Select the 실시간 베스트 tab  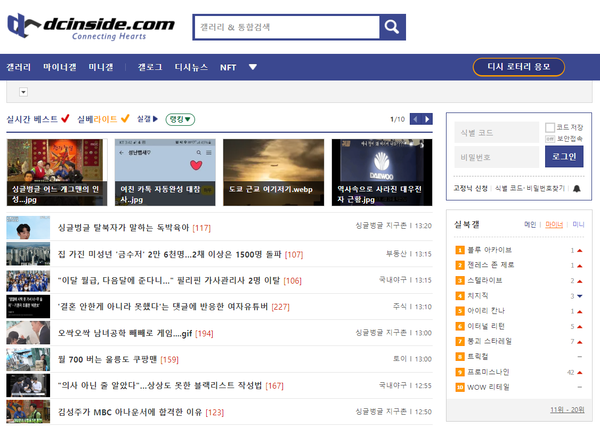(x=38, y=119)
